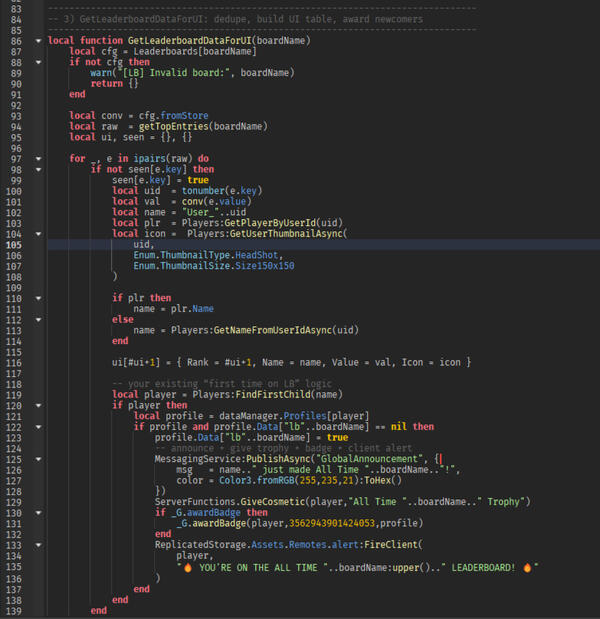Click 'GetNameFromUserIdAsync(uid)' on line 113
Image resolution: width=600 pixels, height=619 pixels.
pyautogui.click(x=286, y=330)
